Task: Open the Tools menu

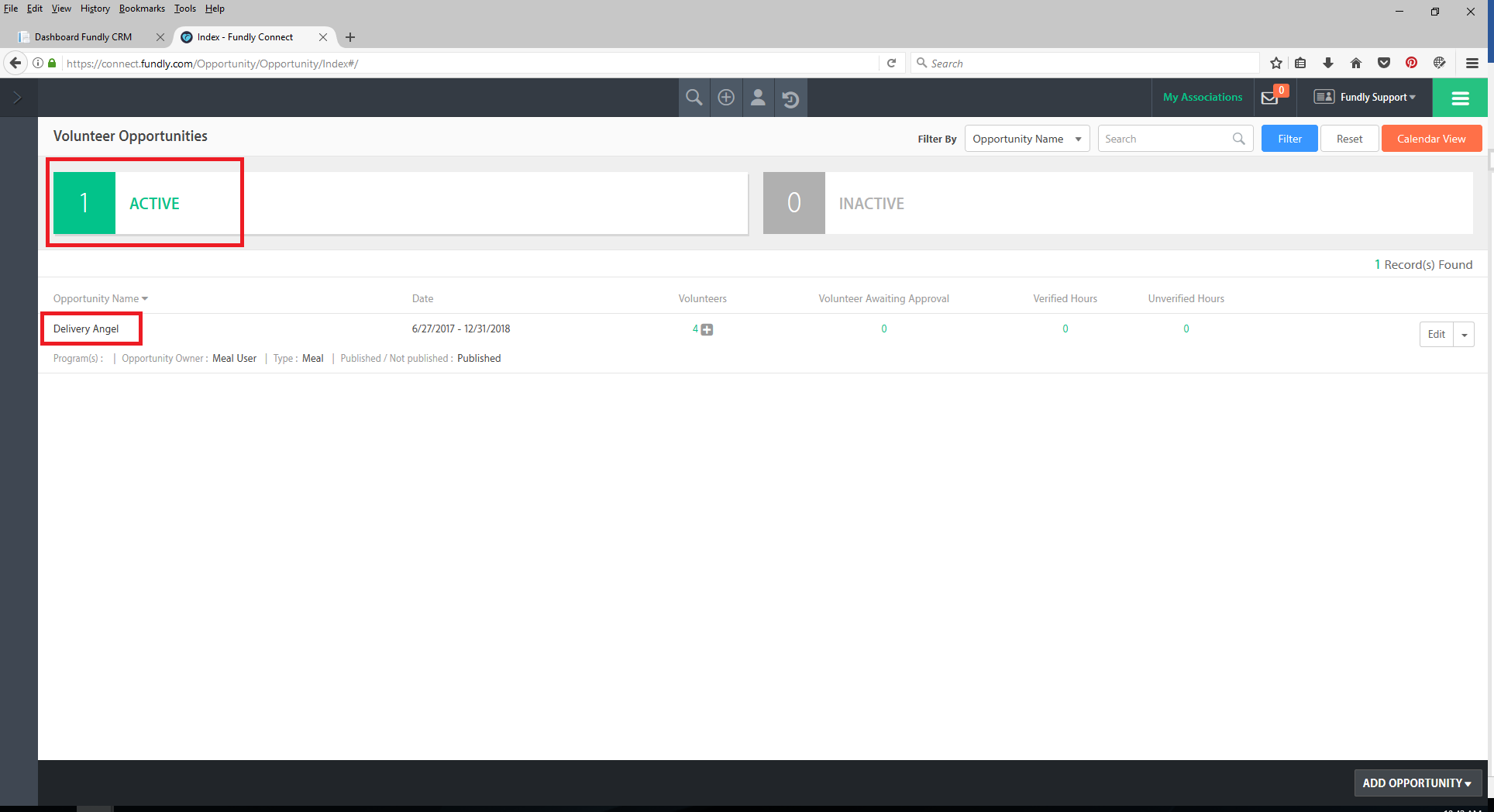Action: 185,9
